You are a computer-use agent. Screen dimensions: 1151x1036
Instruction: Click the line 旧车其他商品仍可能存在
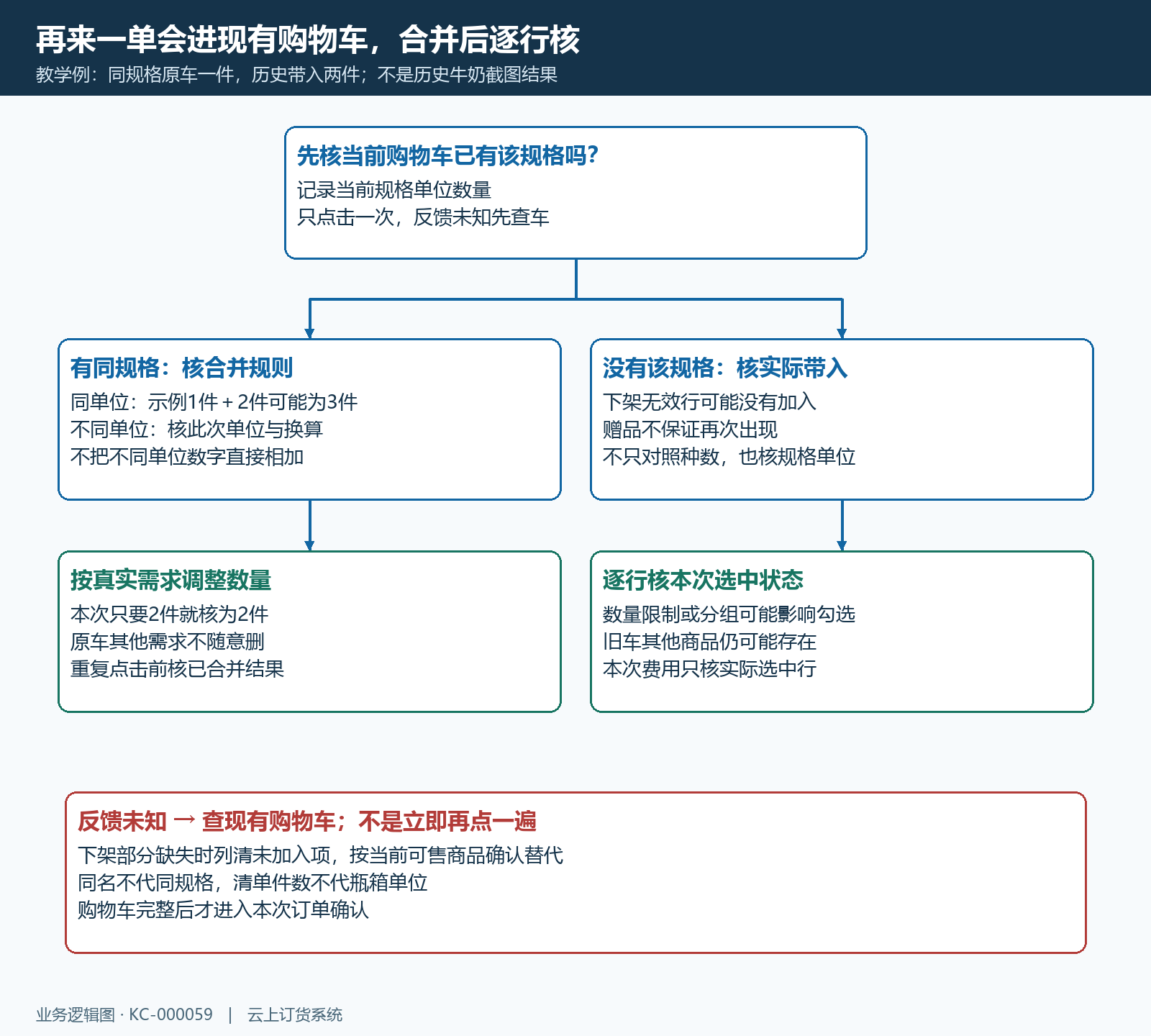pyautogui.click(x=709, y=642)
